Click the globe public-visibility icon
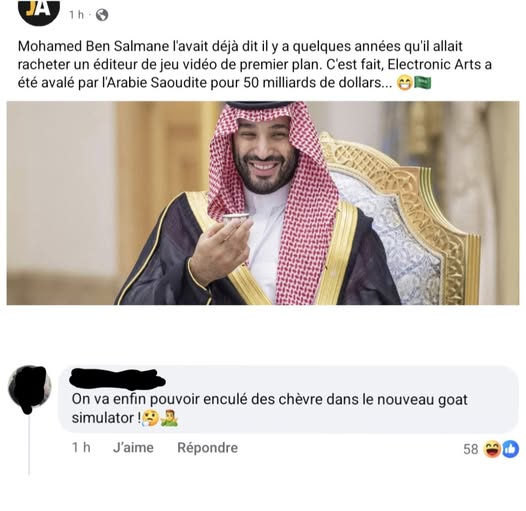The width and height of the screenshot is (526, 511). click(102, 15)
